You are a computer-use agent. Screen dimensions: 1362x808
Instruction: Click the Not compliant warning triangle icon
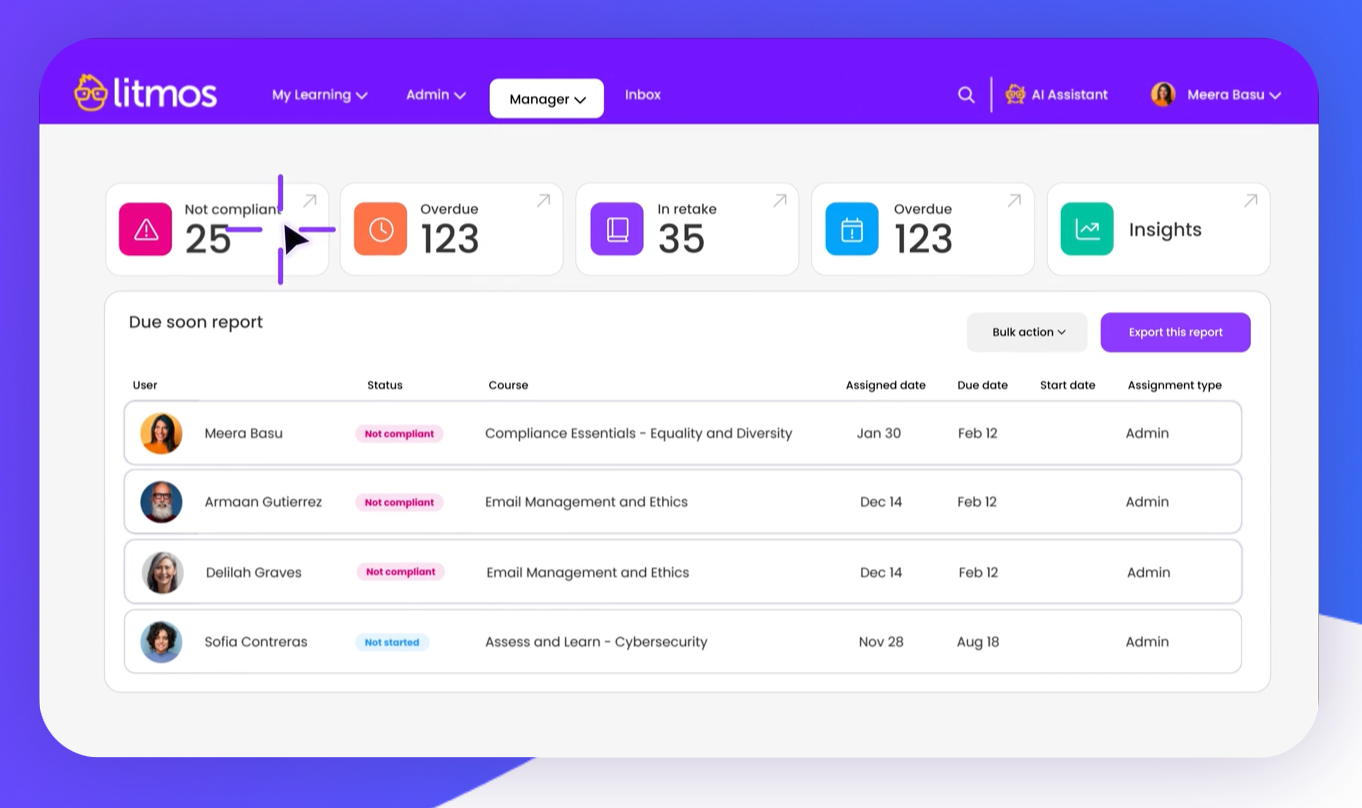click(x=145, y=228)
